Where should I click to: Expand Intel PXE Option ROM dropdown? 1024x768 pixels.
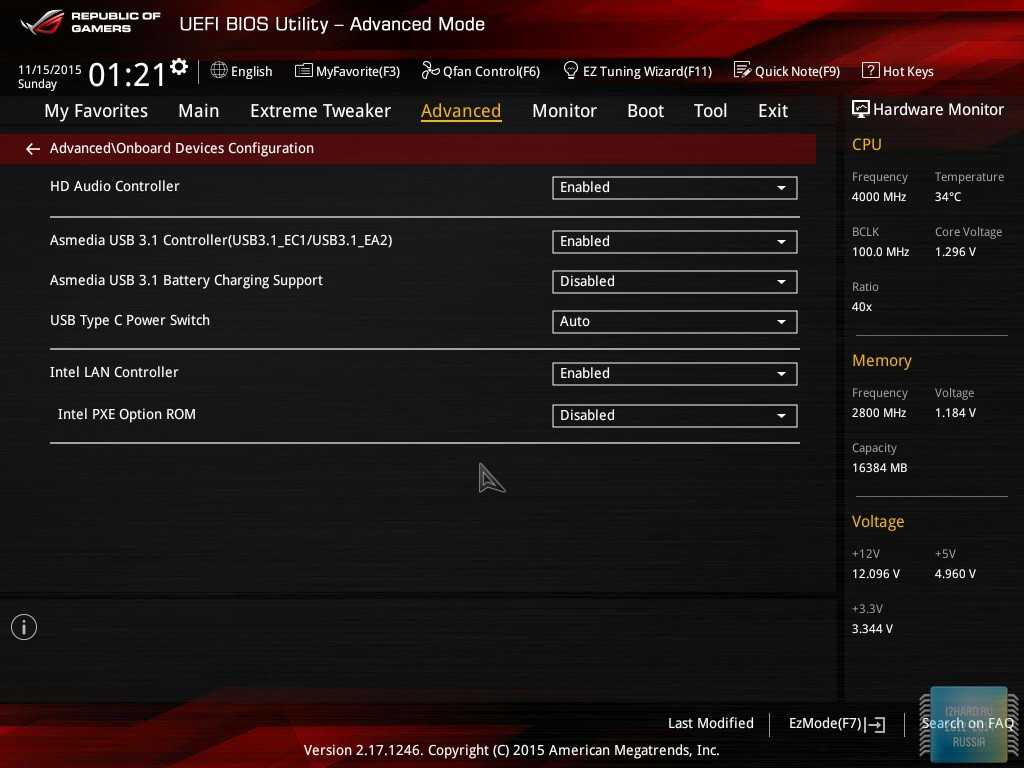pyautogui.click(x=674, y=416)
